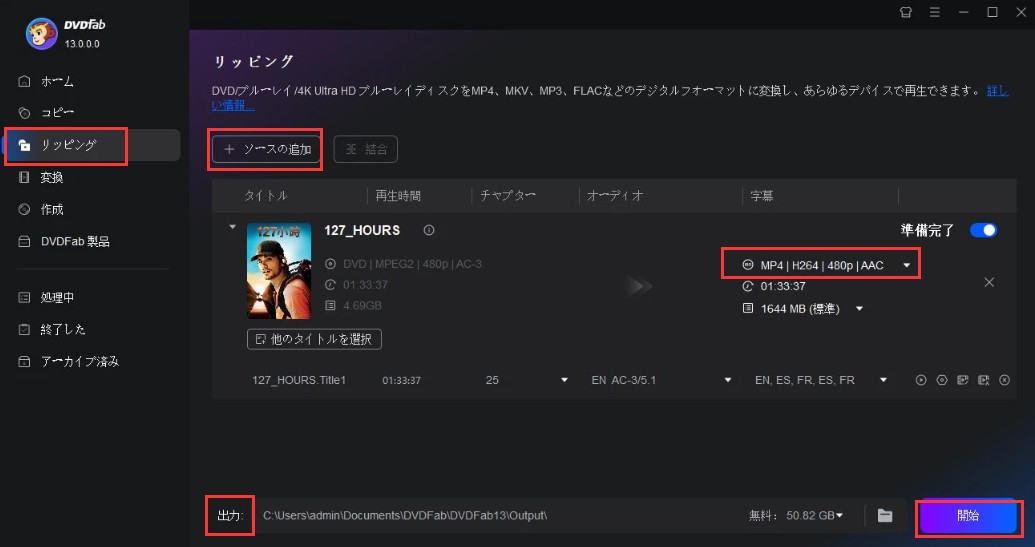Remove 127_HOURS source with X icon
This screenshot has height=547, width=1035.
pyautogui.click(x=989, y=282)
